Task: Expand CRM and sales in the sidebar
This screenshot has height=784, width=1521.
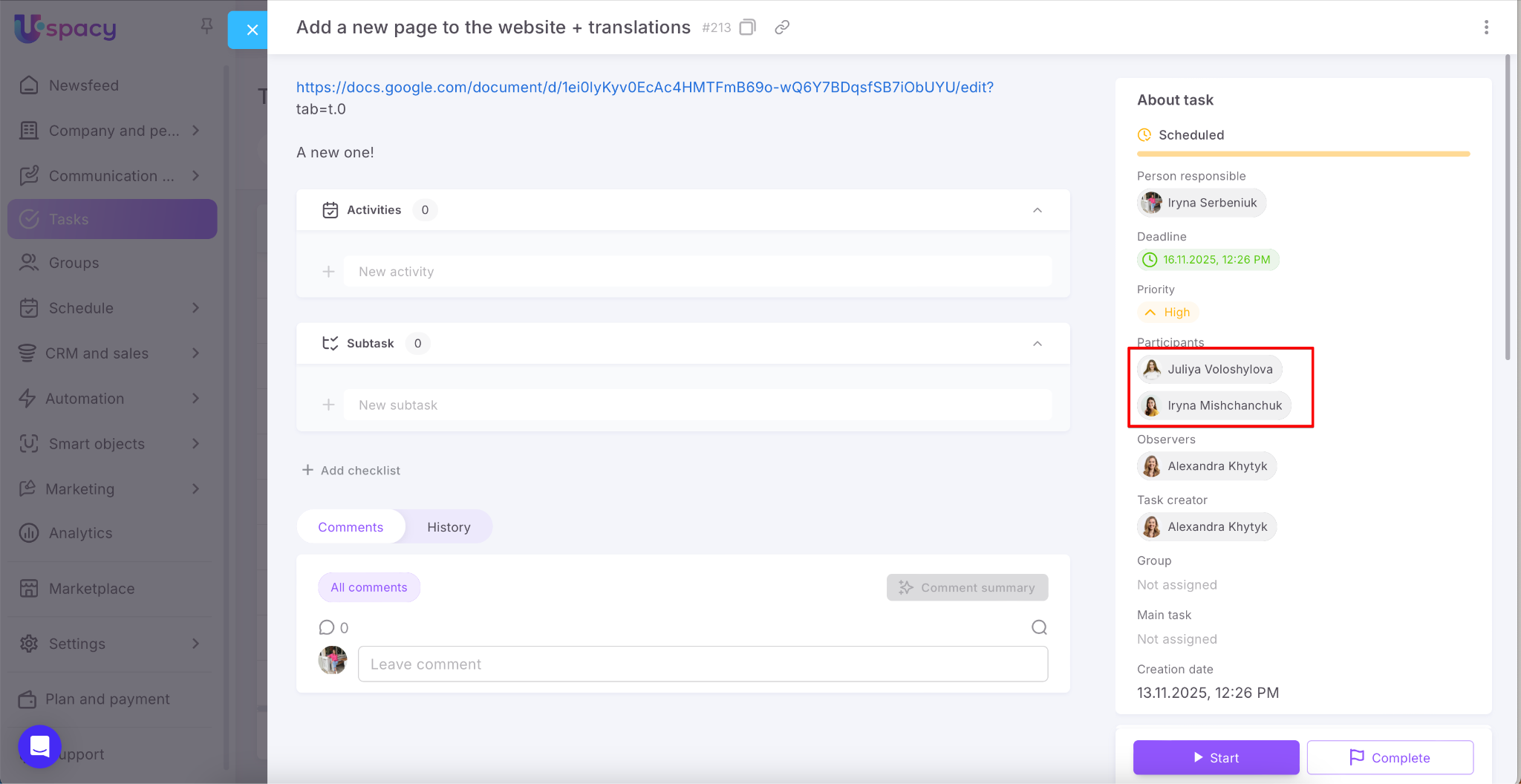Action: point(195,353)
